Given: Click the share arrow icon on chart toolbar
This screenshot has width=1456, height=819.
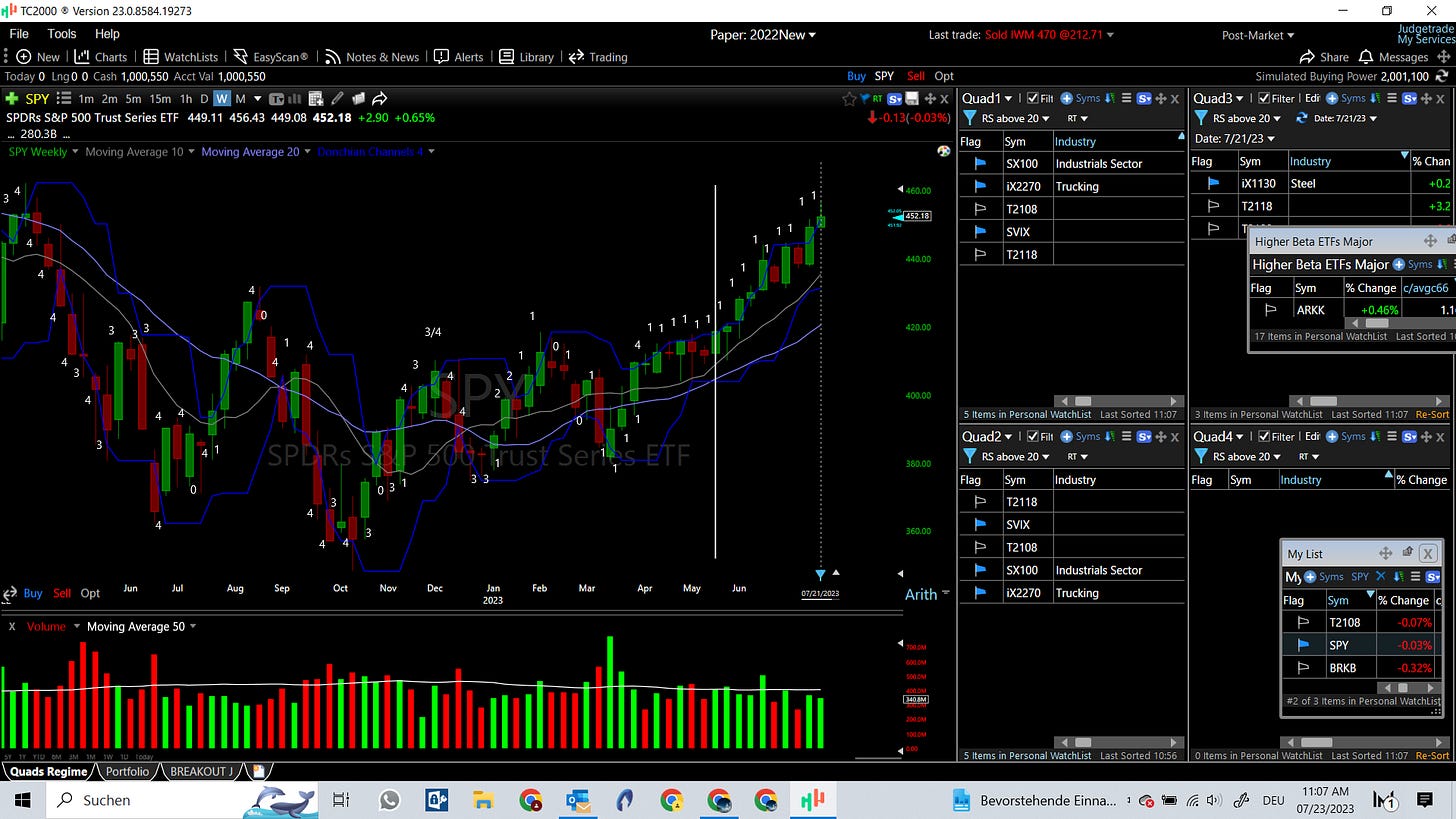Looking at the screenshot, I should [380, 98].
